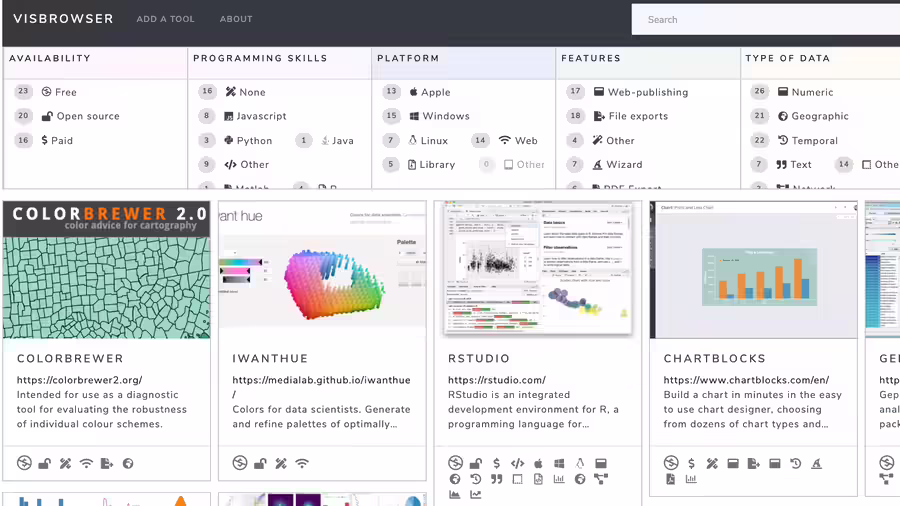Visit the medialab.github.io/iwanthue link

[x=321, y=387]
